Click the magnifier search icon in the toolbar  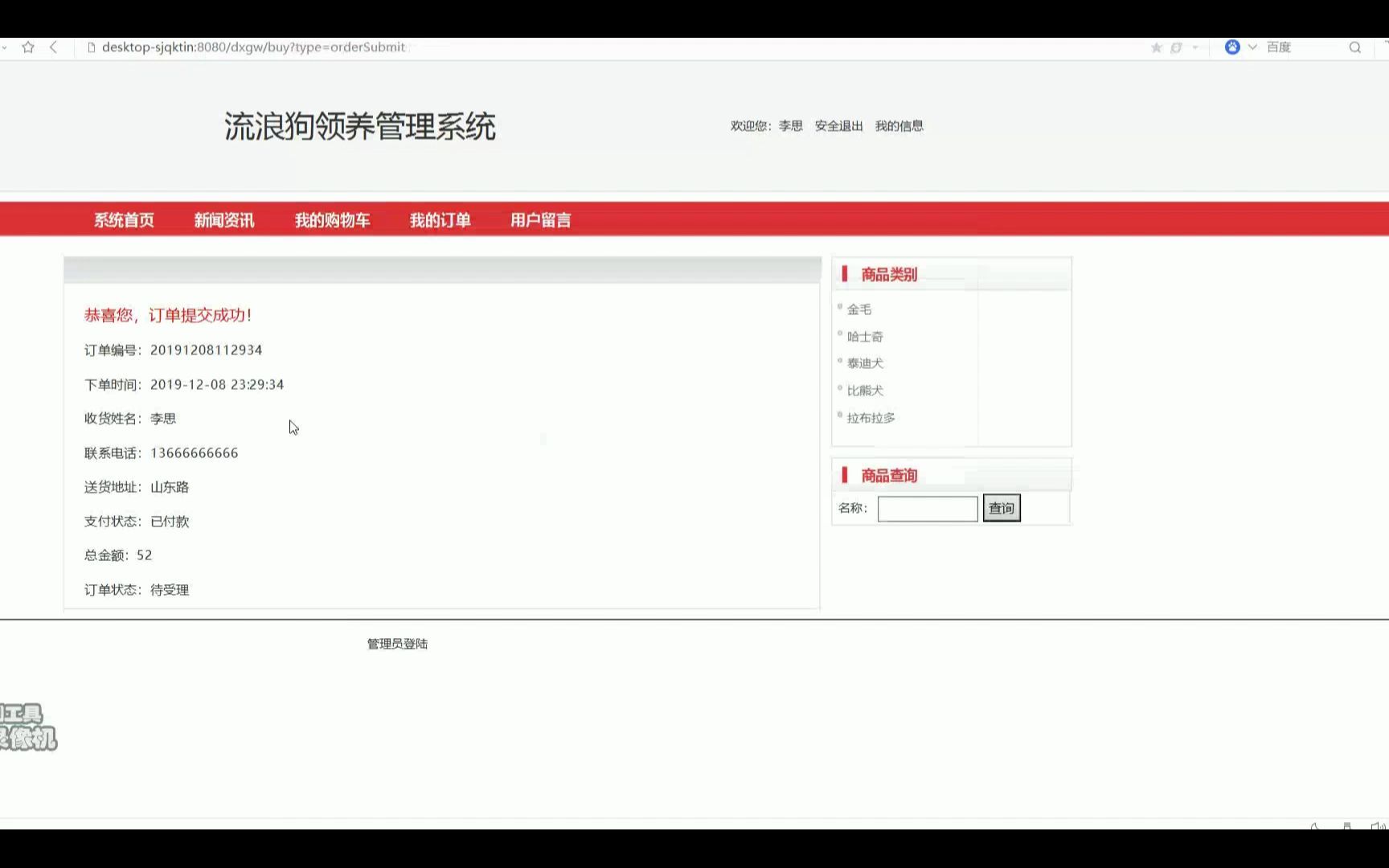click(x=1355, y=47)
